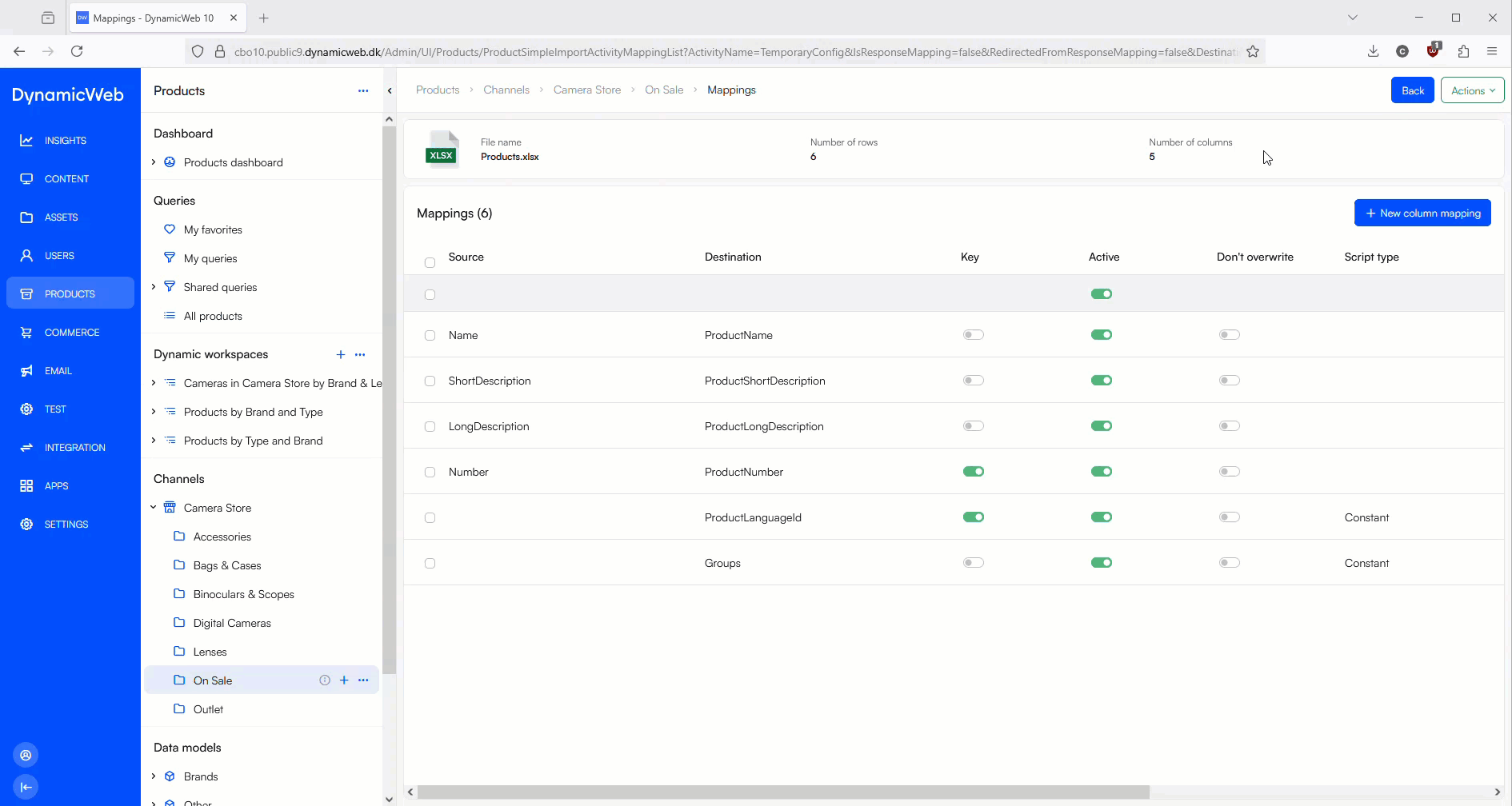Viewport: 1512px width, 806px height.
Task: Go to Settings in the main menu
Action: point(66,525)
